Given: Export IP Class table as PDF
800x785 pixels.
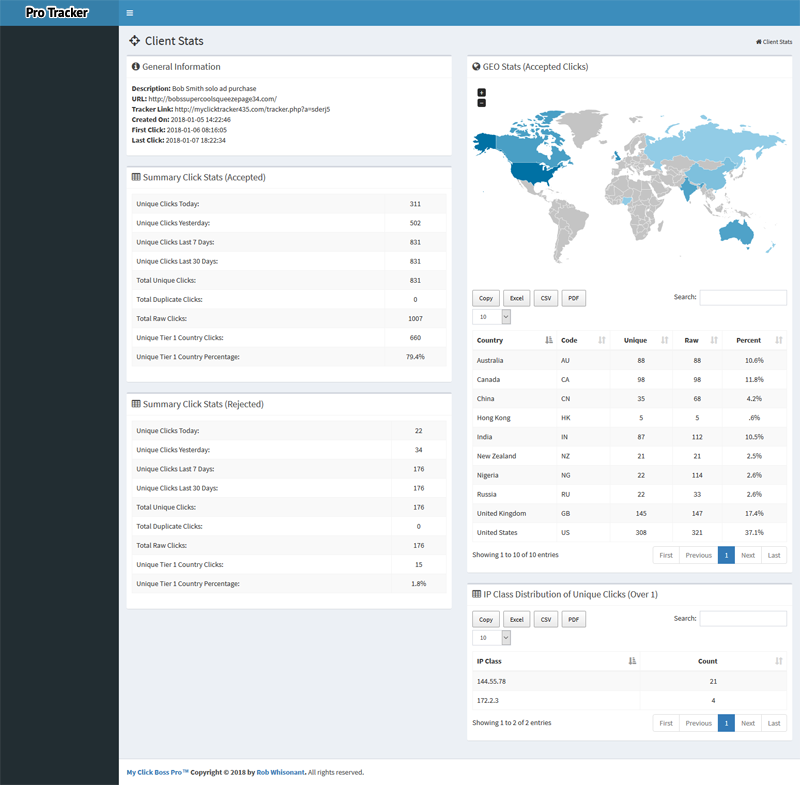Looking at the screenshot, I should click(x=573, y=620).
